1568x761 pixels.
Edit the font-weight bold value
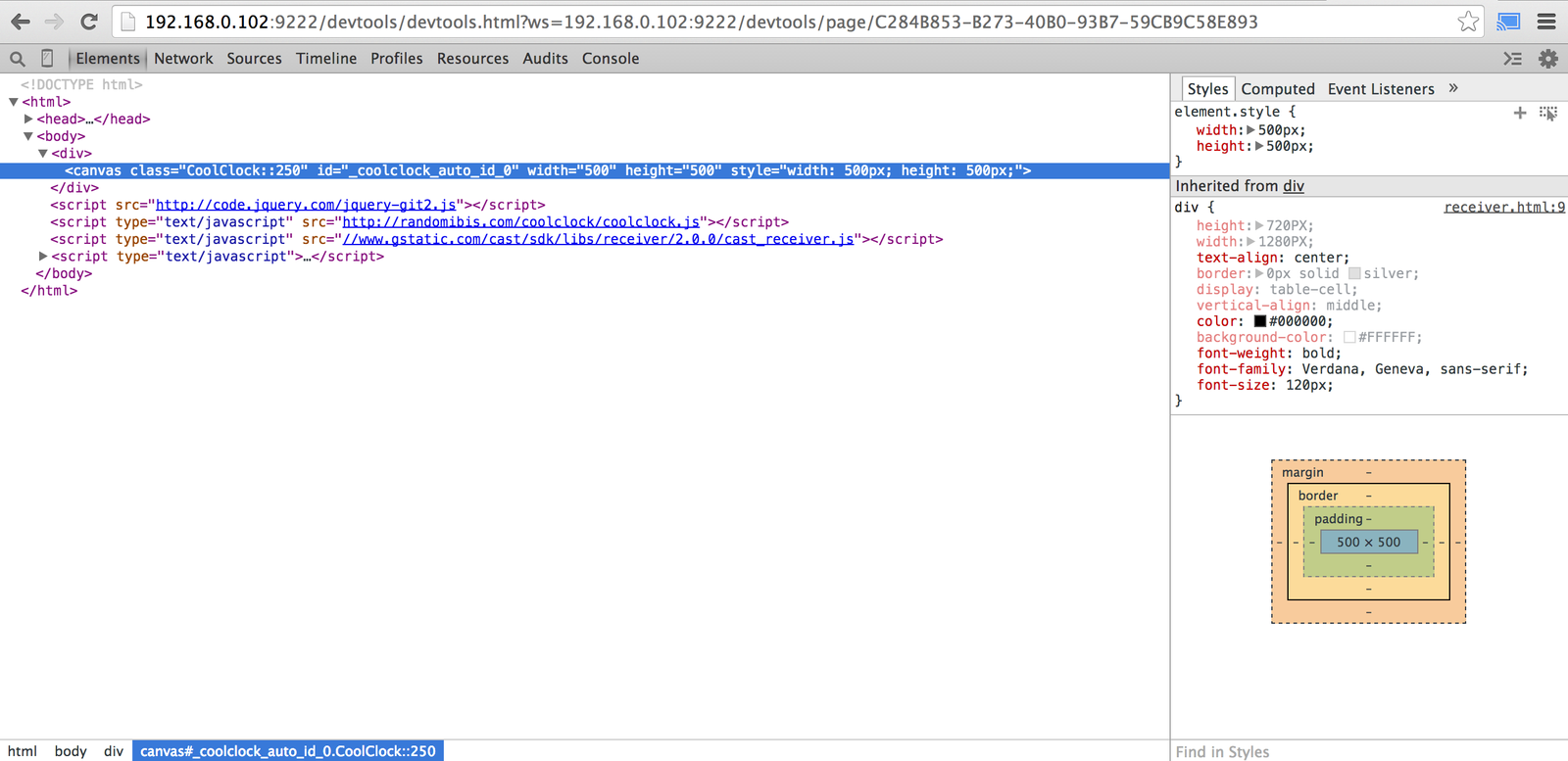1317,354
